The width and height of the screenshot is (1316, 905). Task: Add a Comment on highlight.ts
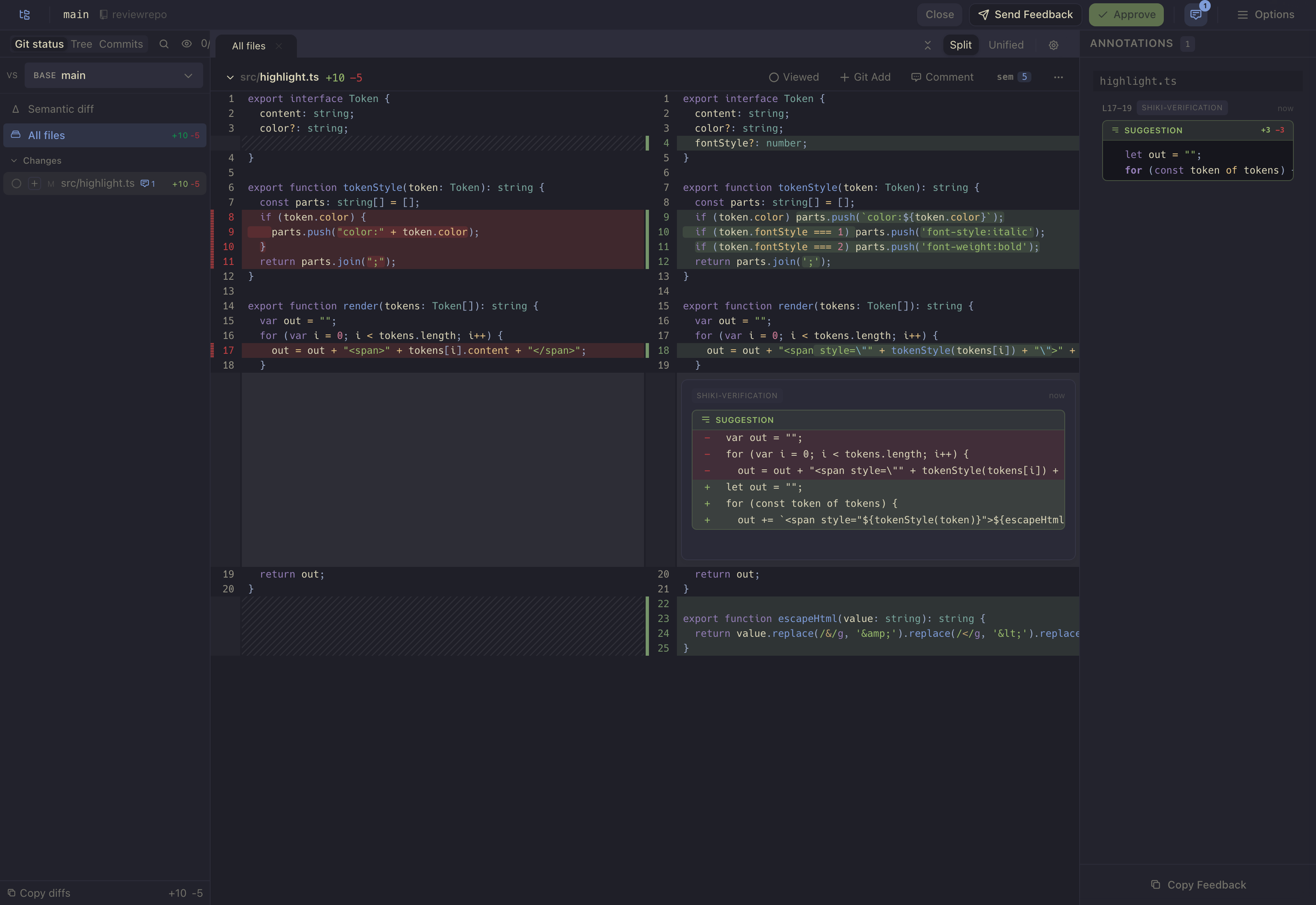click(942, 77)
